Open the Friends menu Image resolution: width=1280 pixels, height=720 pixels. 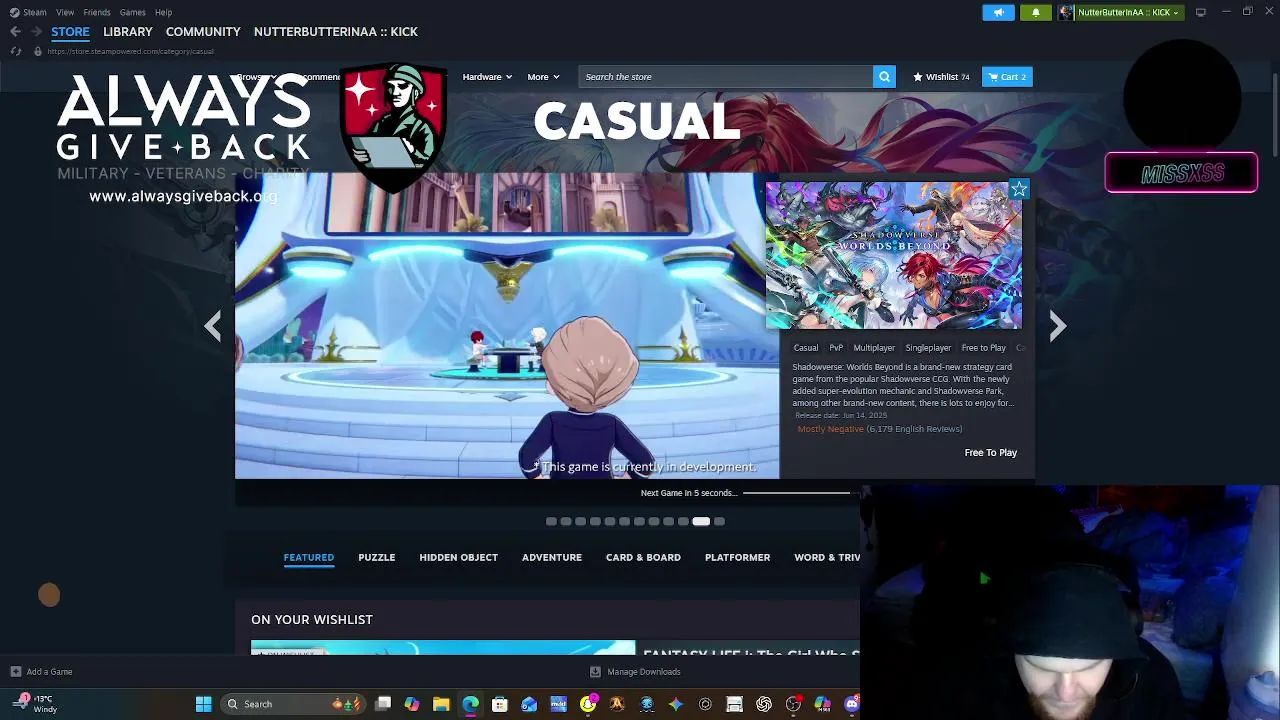pyautogui.click(x=97, y=12)
